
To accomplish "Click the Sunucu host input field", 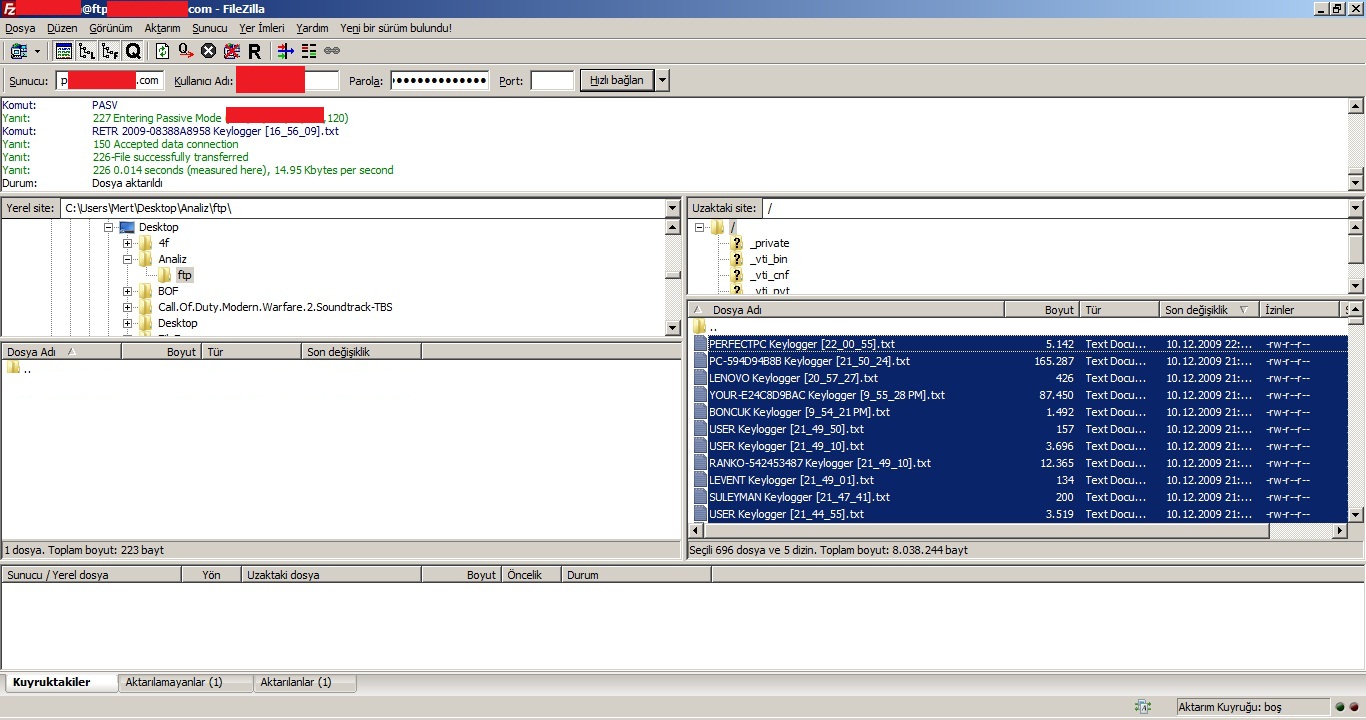I will coord(109,81).
